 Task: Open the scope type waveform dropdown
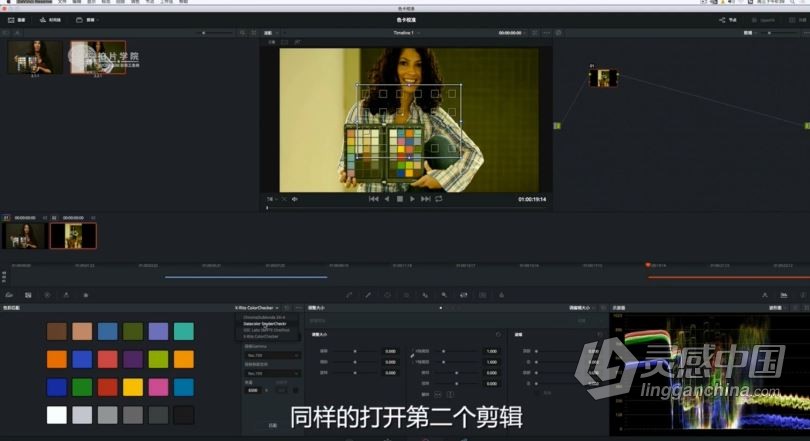tap(778, 308)
